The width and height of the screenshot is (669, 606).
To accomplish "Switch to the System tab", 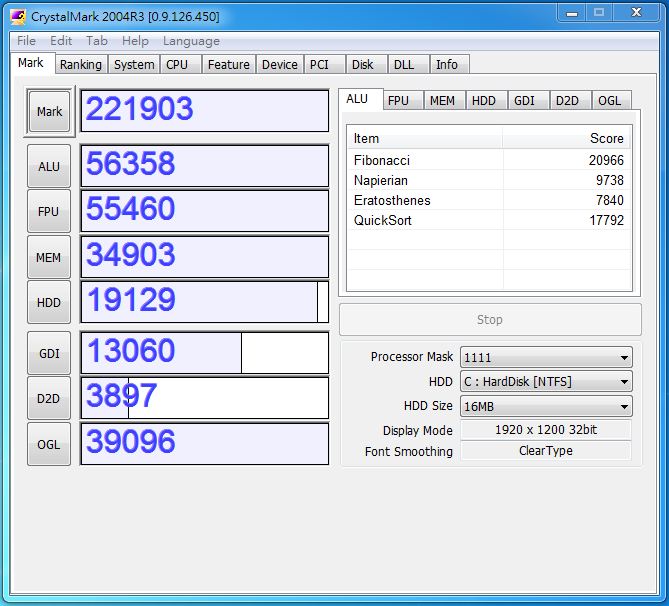I will (134, 64).
